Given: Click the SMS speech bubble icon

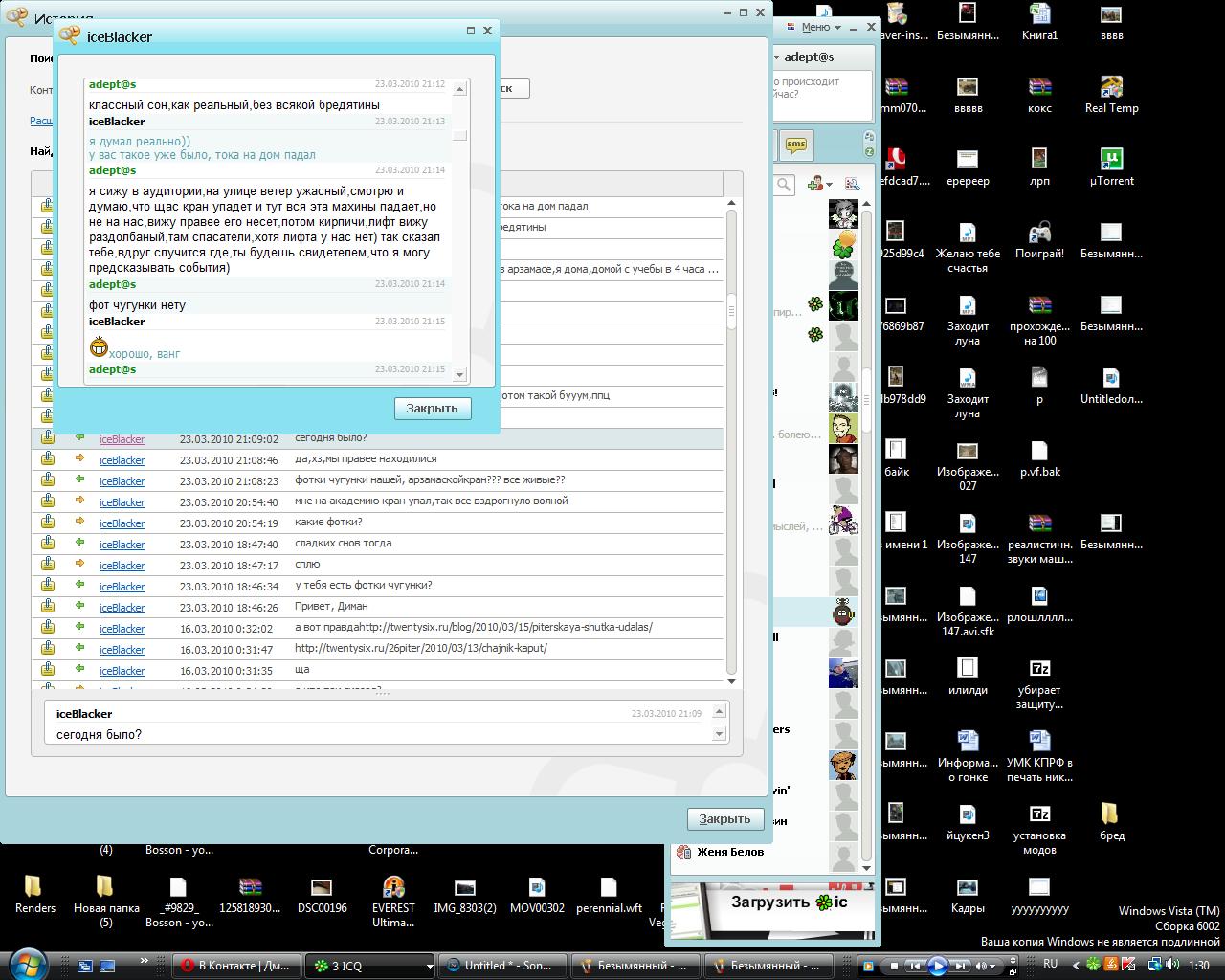Looking at the screenshot, I should click(x=795, y=145).
